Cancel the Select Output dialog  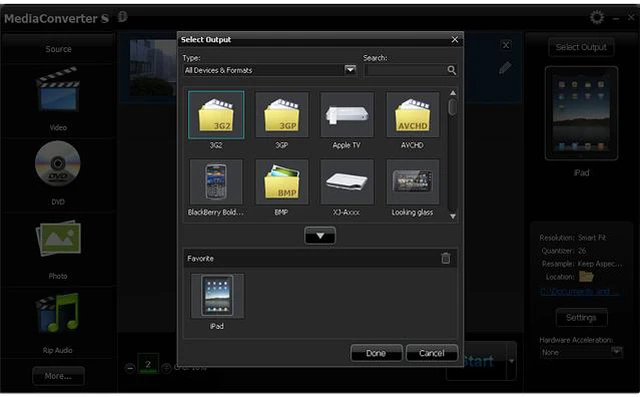pyautogui.click(x=432, y=353)
